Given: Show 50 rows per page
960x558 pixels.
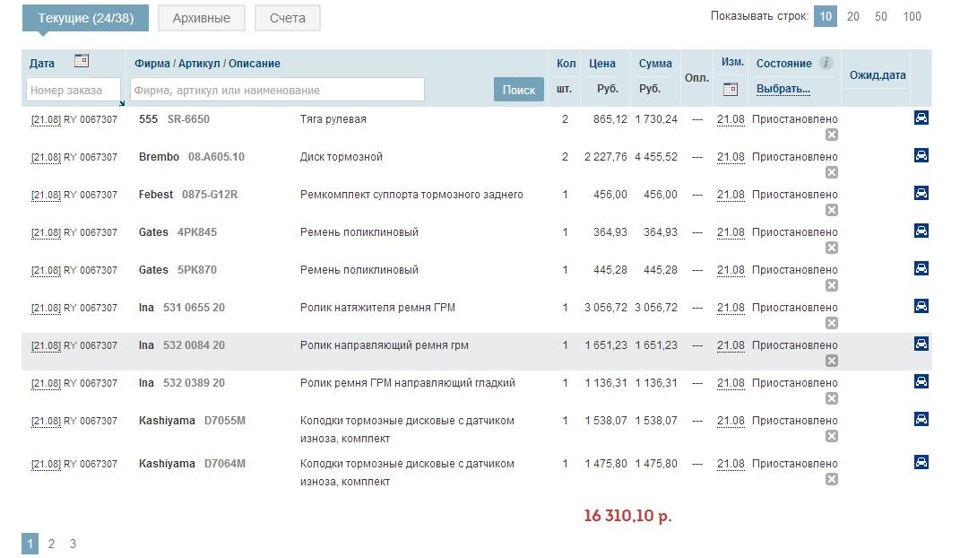Looking at the screenshot, I should click(x=881, y=16).
